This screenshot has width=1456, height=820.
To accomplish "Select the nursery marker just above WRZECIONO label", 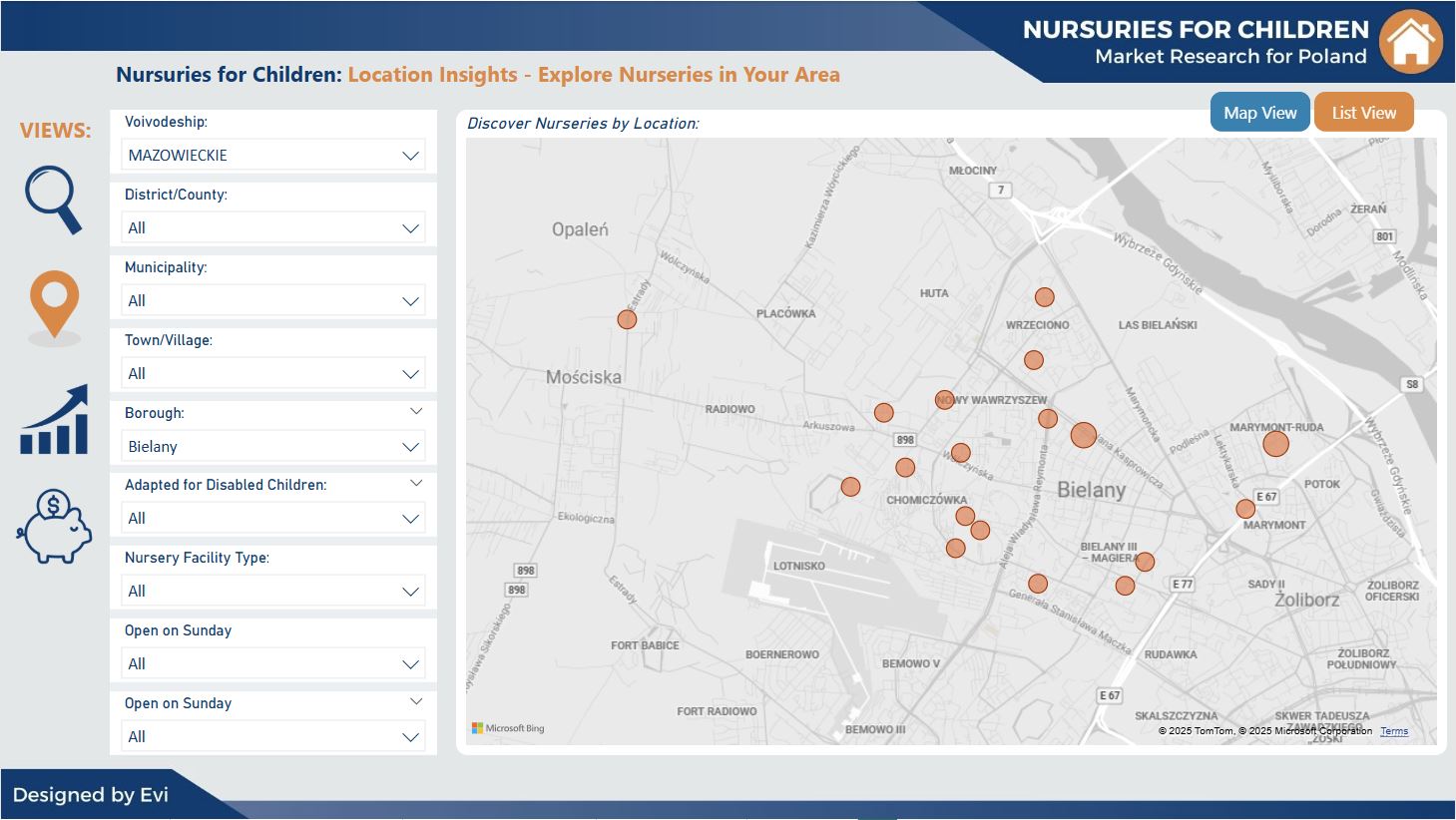I will tap(1044, 297).
